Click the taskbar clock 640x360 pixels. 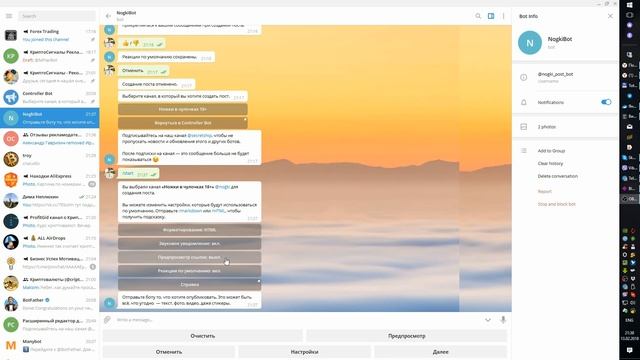pos(629,336)
